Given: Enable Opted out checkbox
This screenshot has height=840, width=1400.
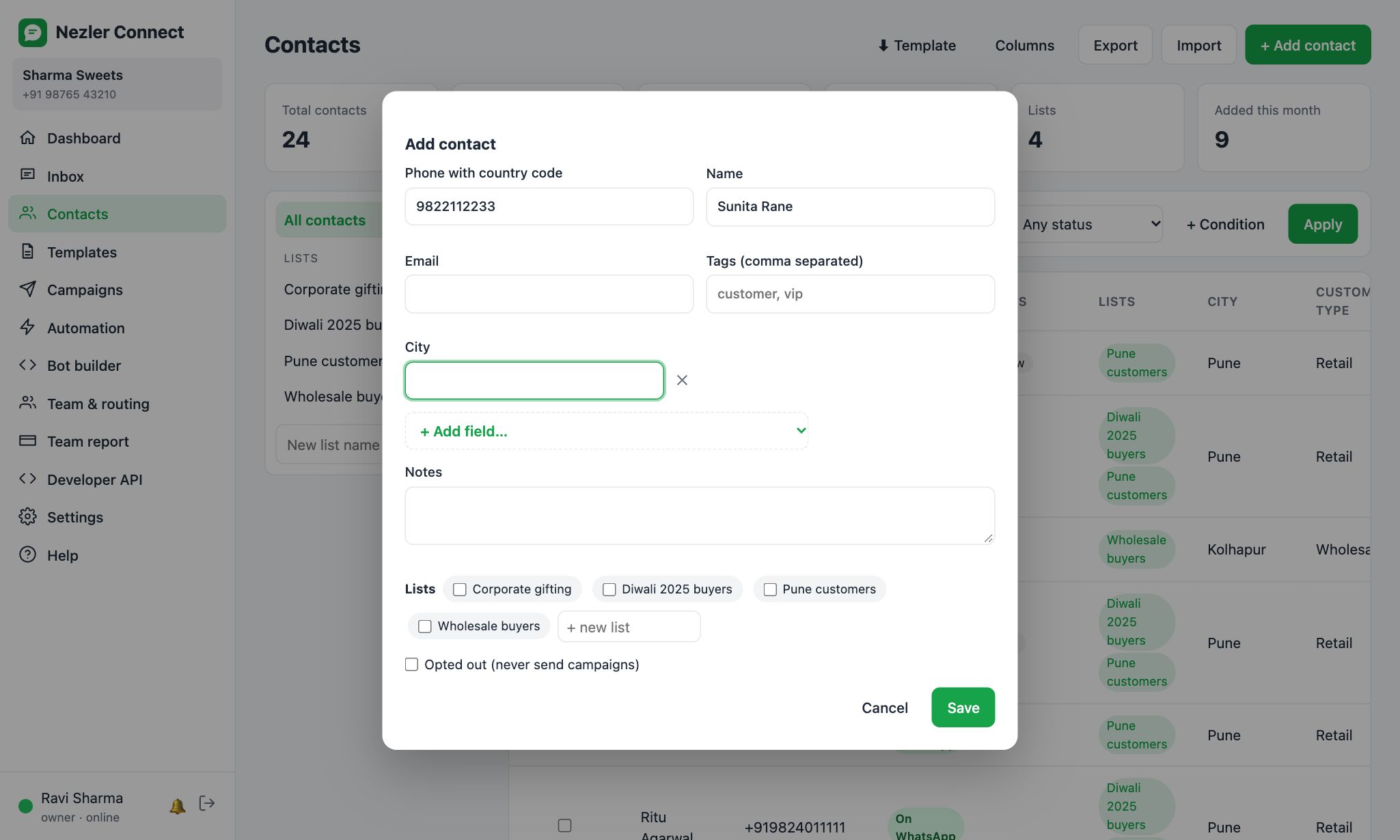Looking at the screenshot, I should (411, 664).
